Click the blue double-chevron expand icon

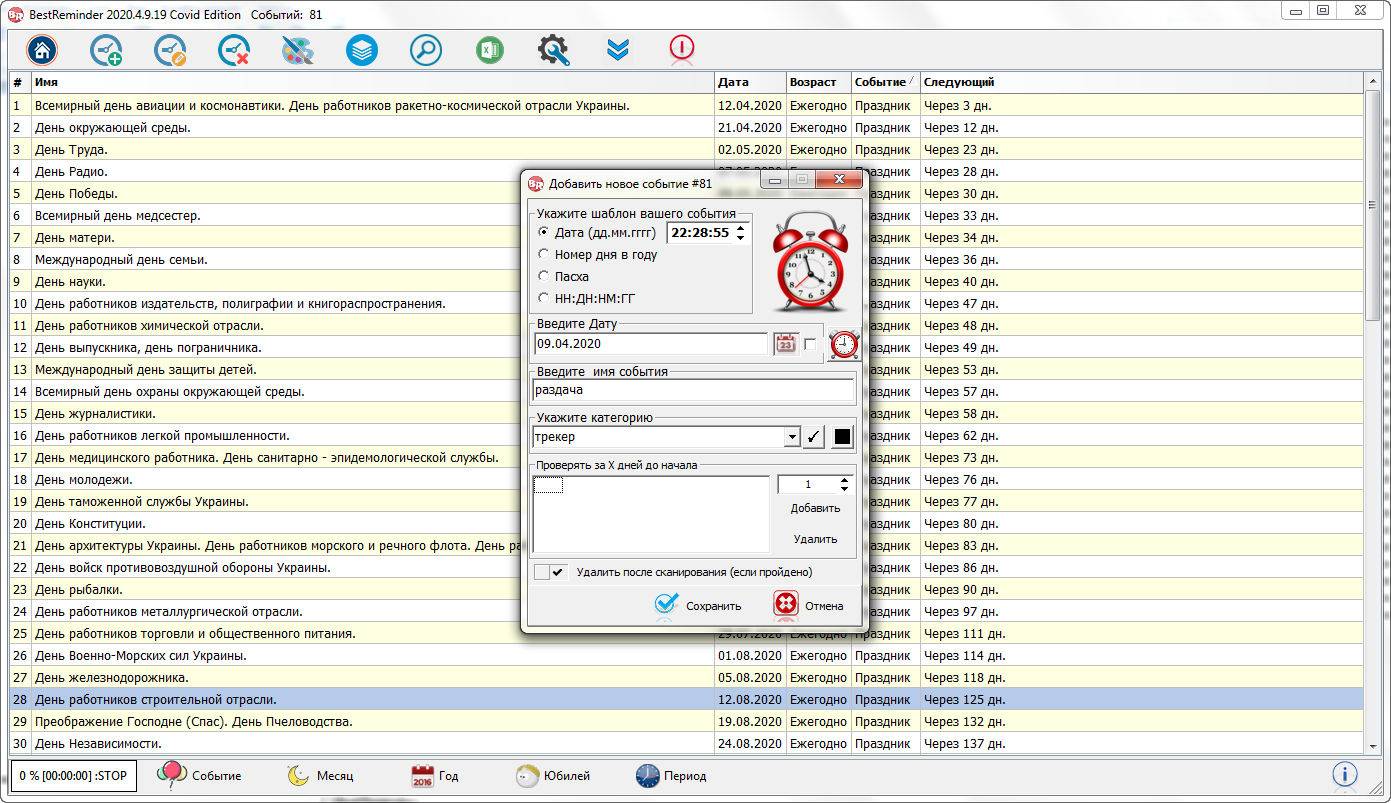point(618,50)
